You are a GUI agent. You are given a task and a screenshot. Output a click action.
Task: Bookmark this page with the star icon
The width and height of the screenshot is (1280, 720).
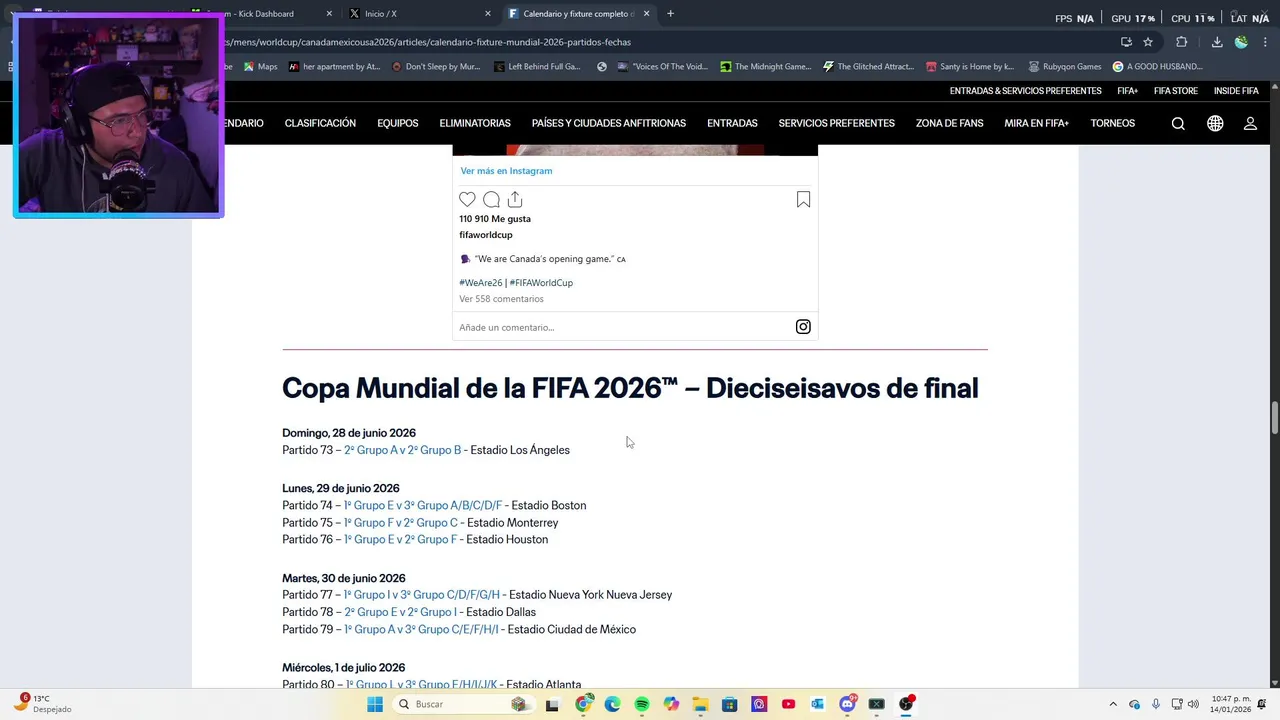(x=1148, y=42)
